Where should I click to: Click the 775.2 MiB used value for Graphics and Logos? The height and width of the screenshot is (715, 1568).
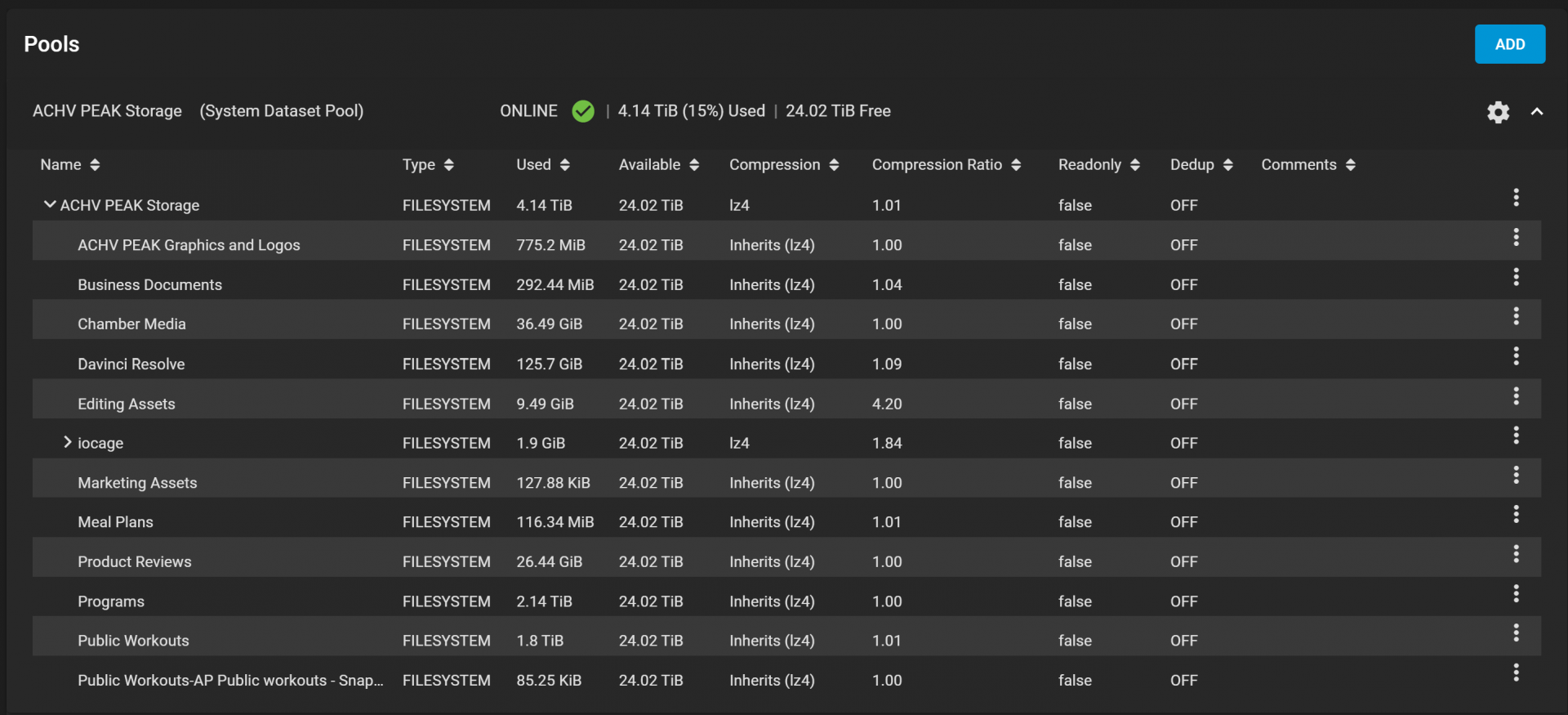tap(550, 245)
